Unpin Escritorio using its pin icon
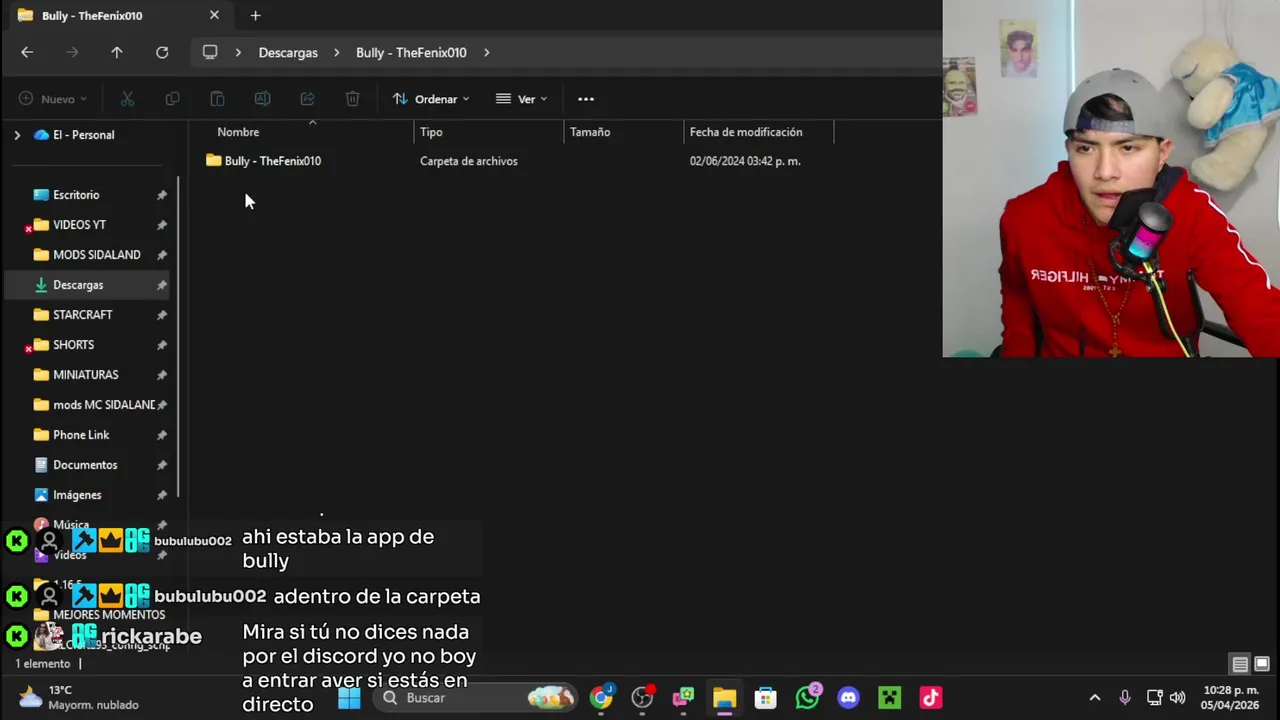Viewport: 1280px width, 720px height. 162,195
